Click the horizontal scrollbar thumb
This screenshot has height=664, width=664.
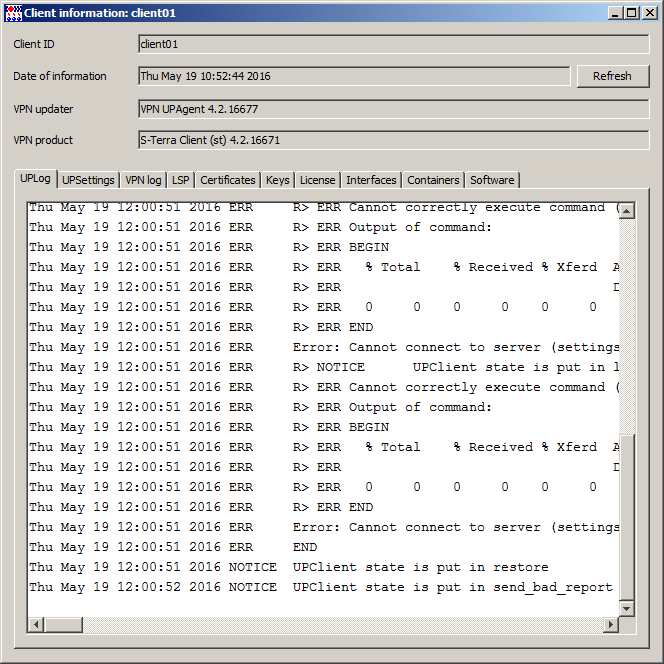pos(64,625)
